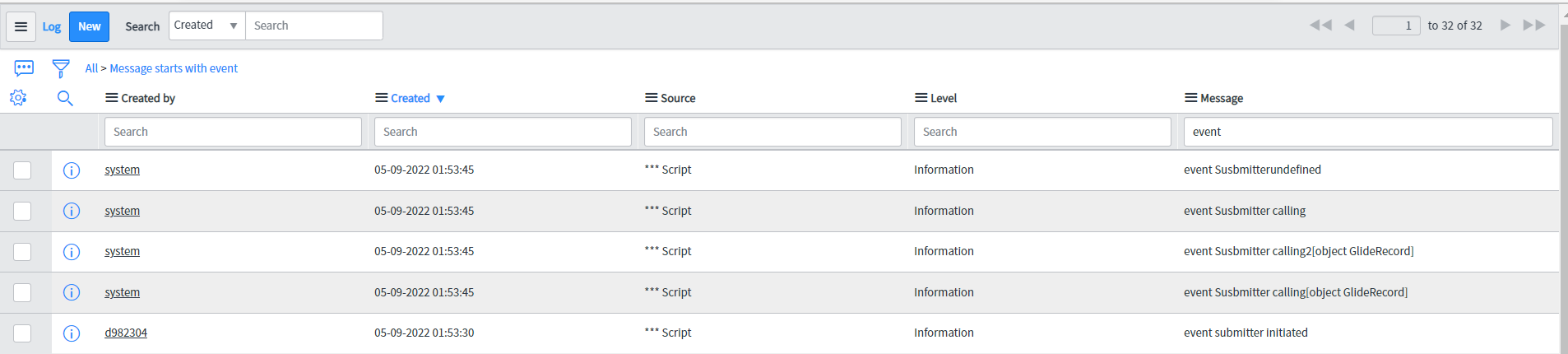Sort by Source column header
The height and width of the screenshot is (354, 1568).
[x=678, y=98]
